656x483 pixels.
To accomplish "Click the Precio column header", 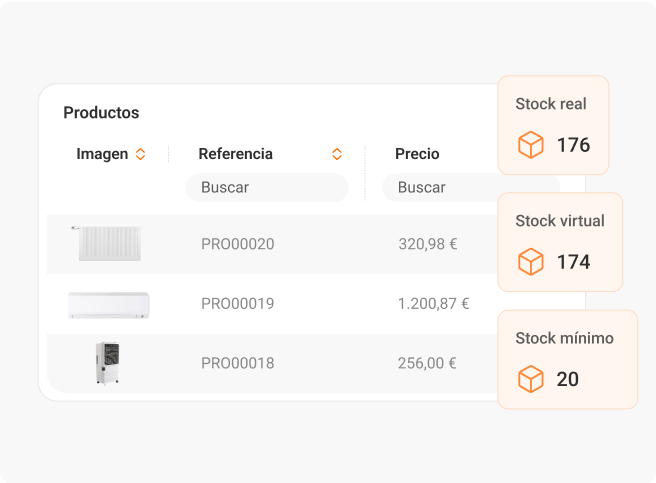I will (417, 154).
